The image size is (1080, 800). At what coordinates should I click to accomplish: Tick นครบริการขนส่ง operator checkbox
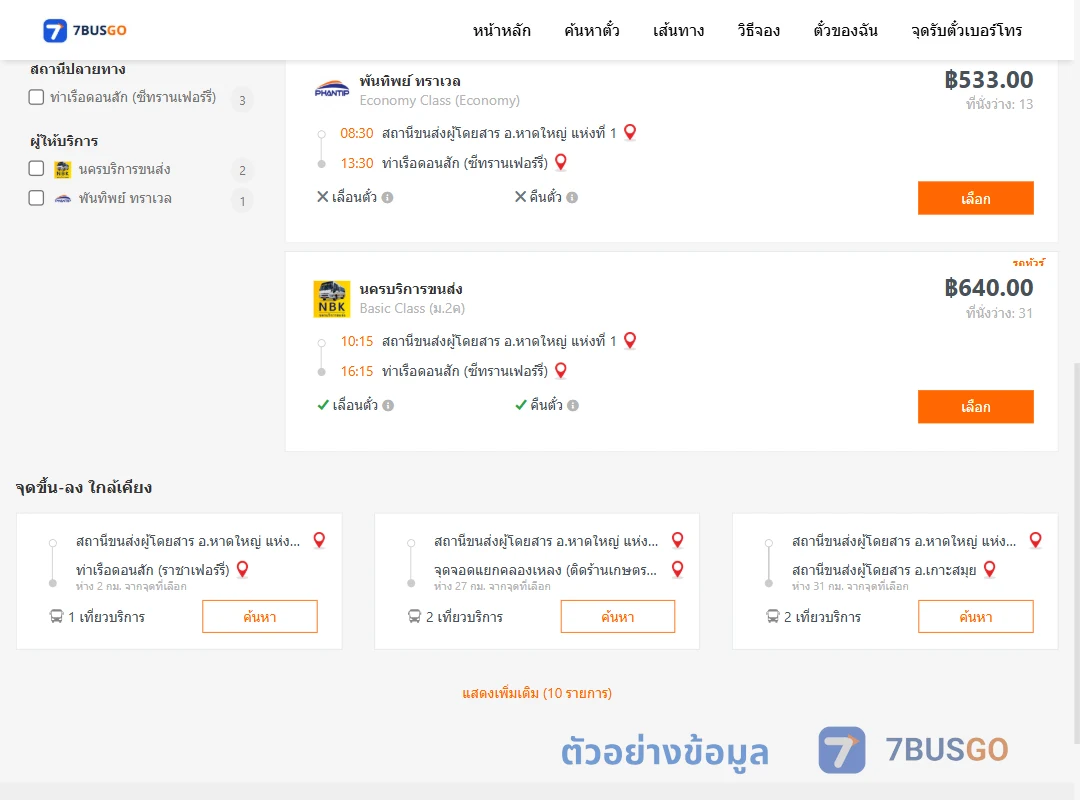(x=37, y=169)
